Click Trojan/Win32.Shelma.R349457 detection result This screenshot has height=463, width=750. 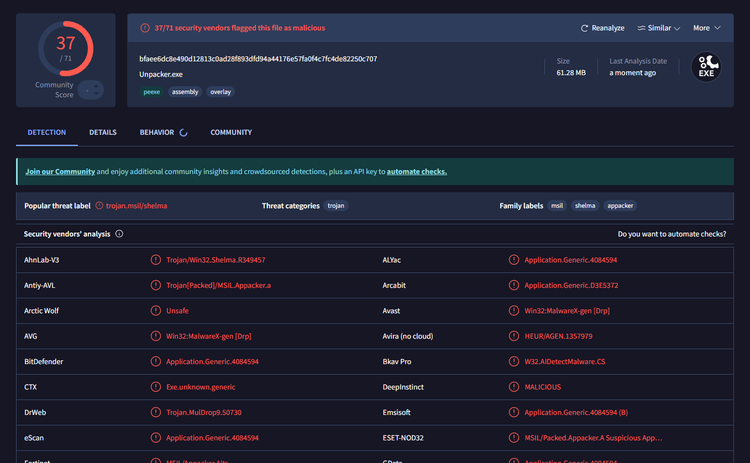(216, 260)
